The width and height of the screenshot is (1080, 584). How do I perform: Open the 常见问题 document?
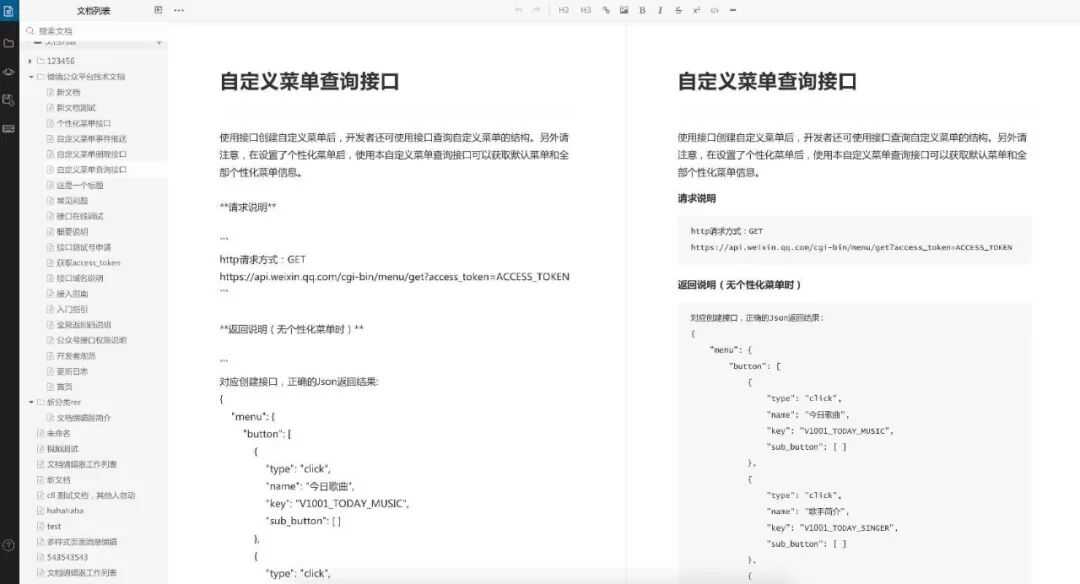point(72,201)
